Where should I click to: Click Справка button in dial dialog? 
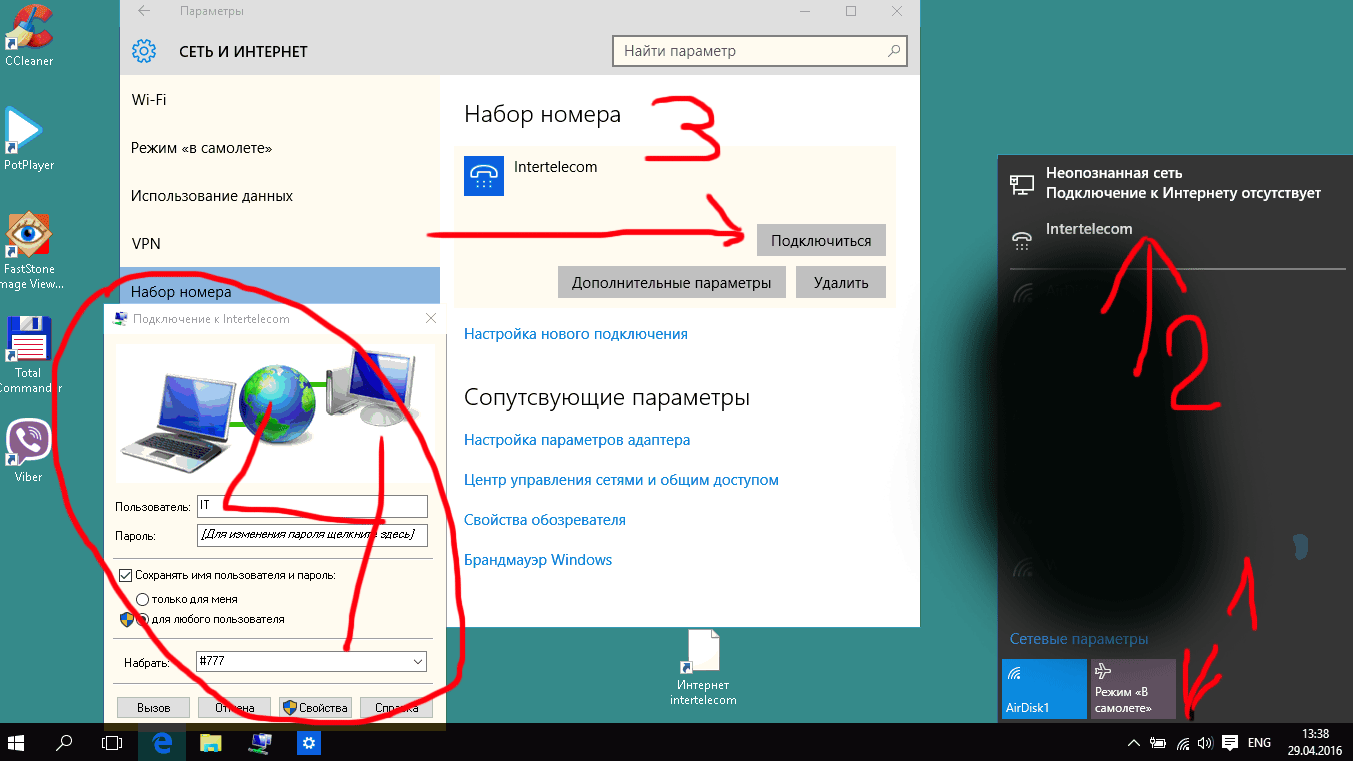[x=396, y=707]
